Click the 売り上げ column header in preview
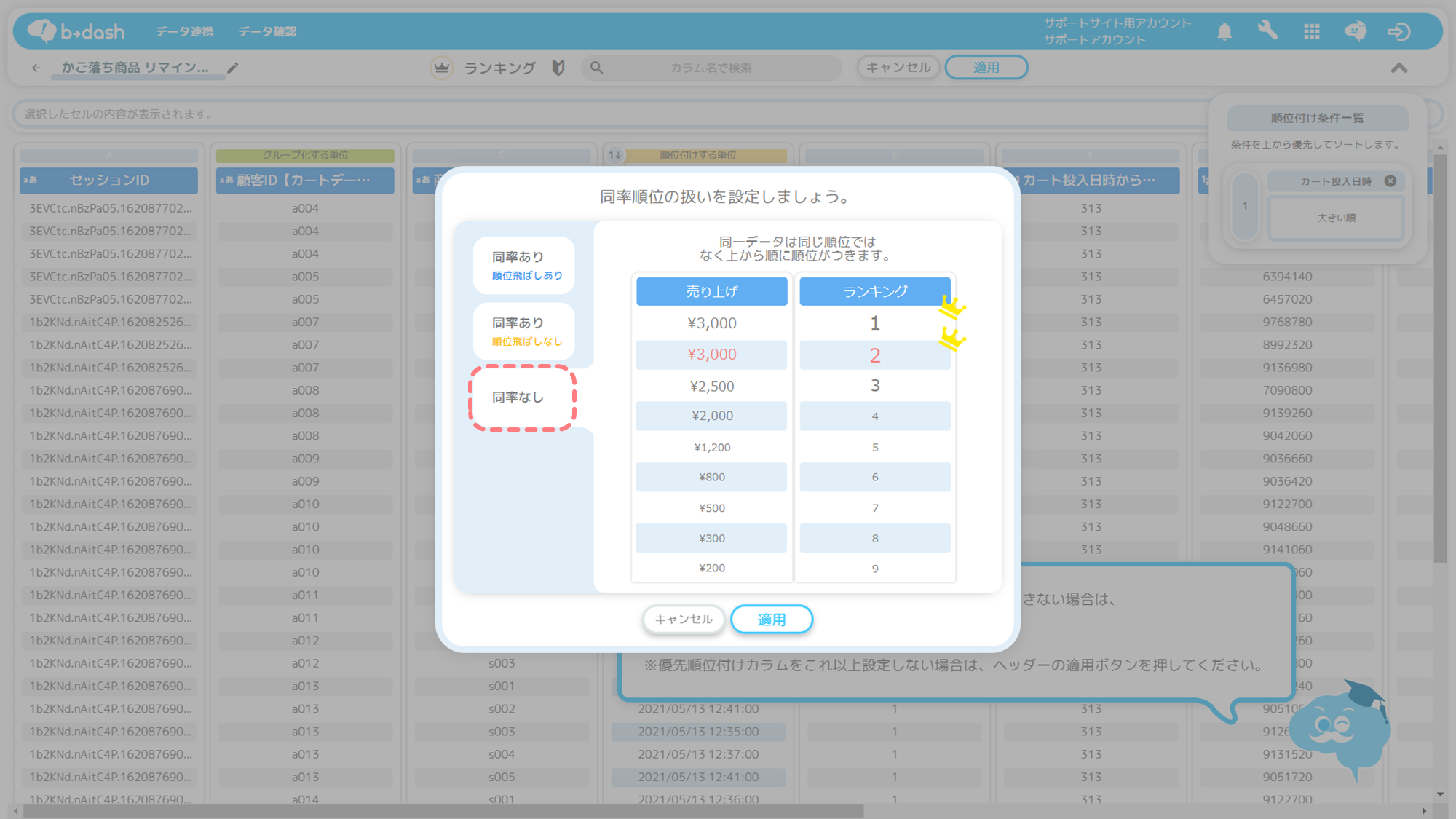 tap(712, 291)
